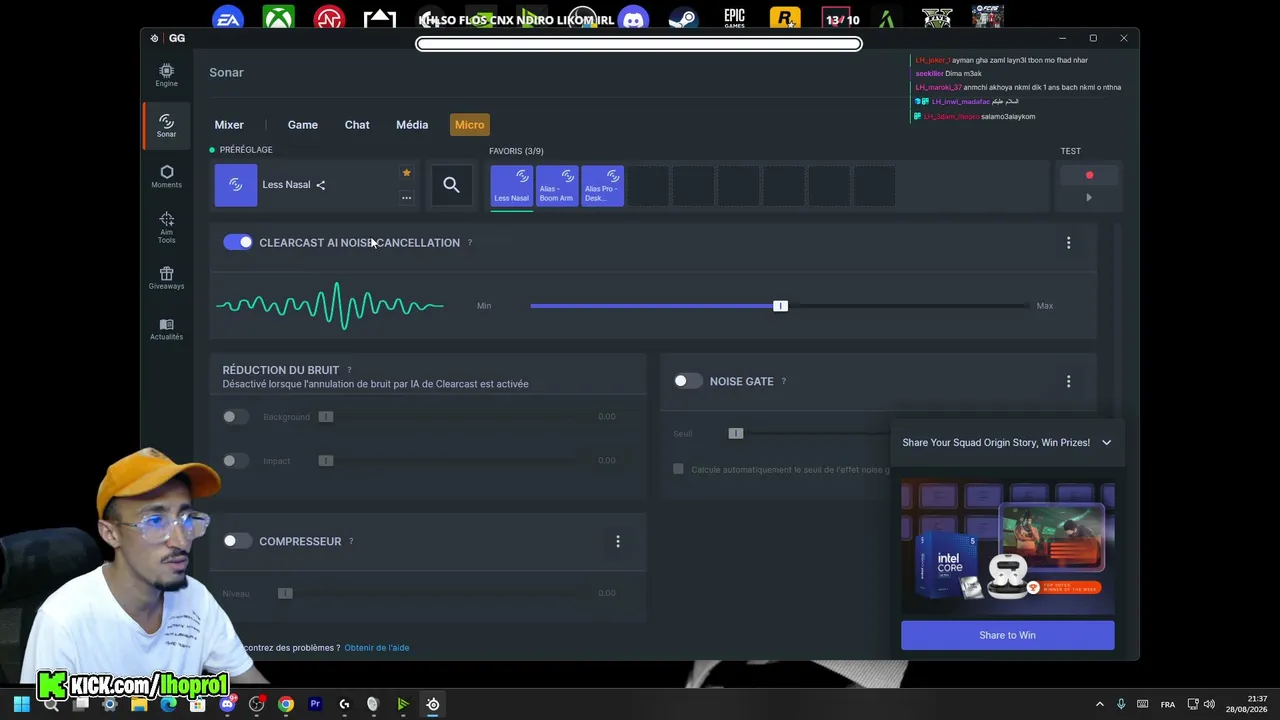Open Actualités news section
This screenshot has width=1280, height=720.
tap(166, 329)
